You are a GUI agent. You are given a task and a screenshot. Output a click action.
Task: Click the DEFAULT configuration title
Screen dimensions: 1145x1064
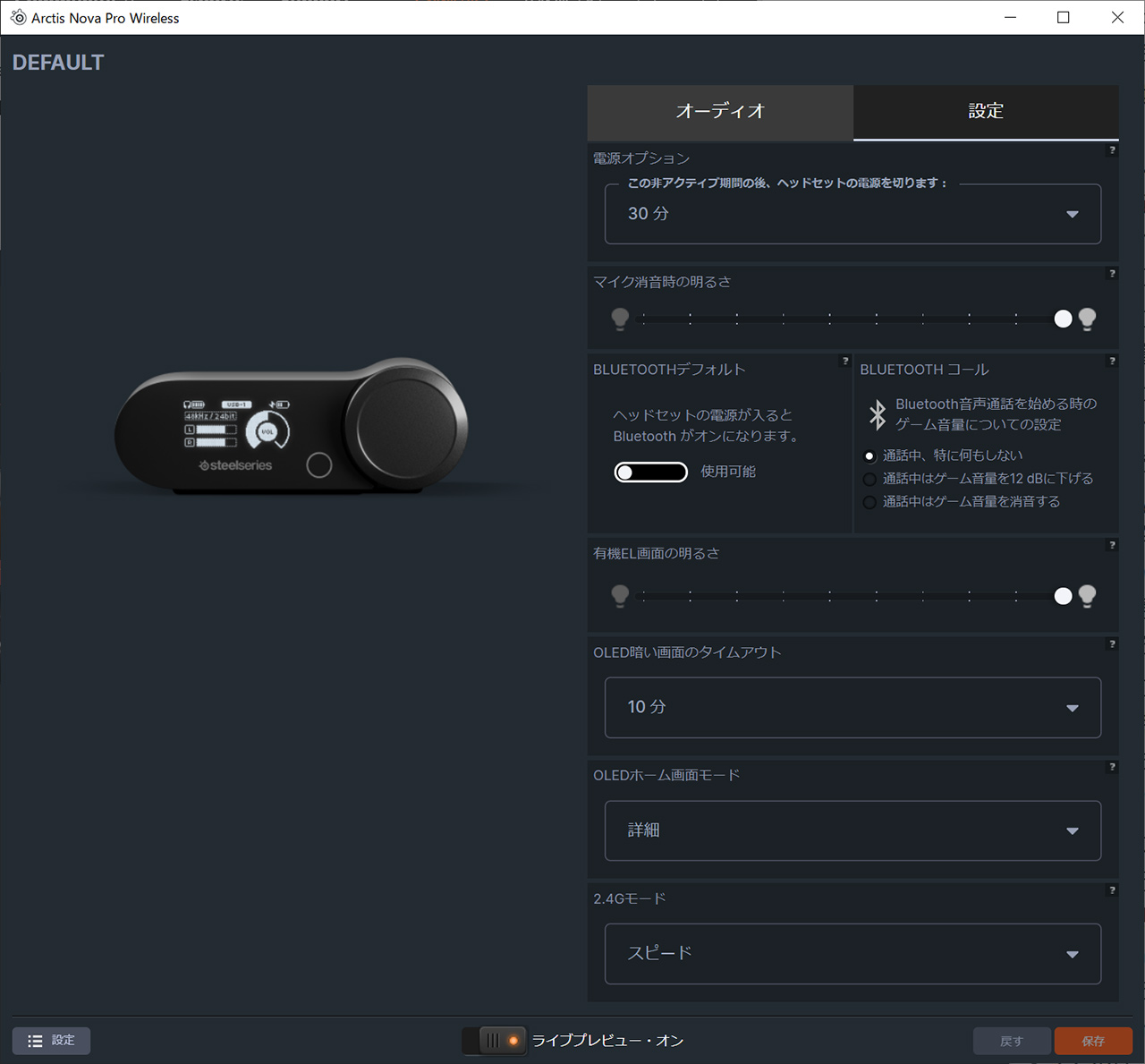(58, 63)
